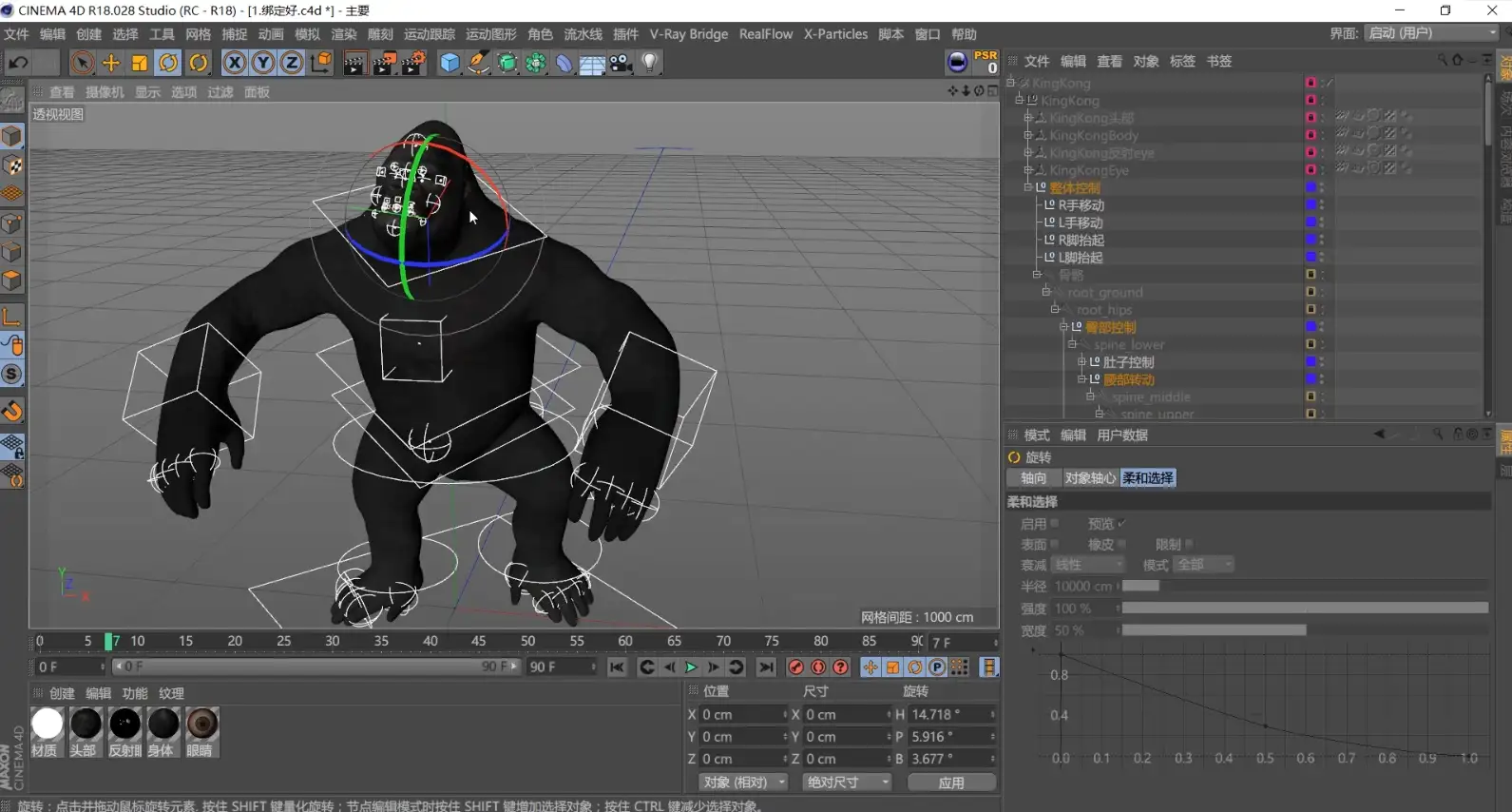Open render to picture viewer icon
This screenshot has width=1512, height=812.
(x=384, y=63)
